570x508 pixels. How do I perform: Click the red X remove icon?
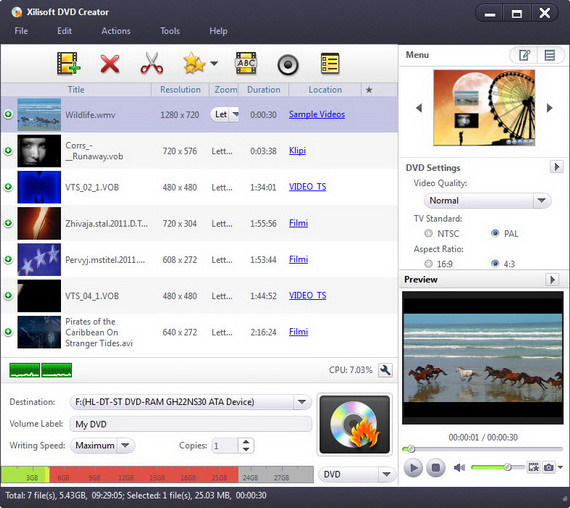[x=110, y=64]
